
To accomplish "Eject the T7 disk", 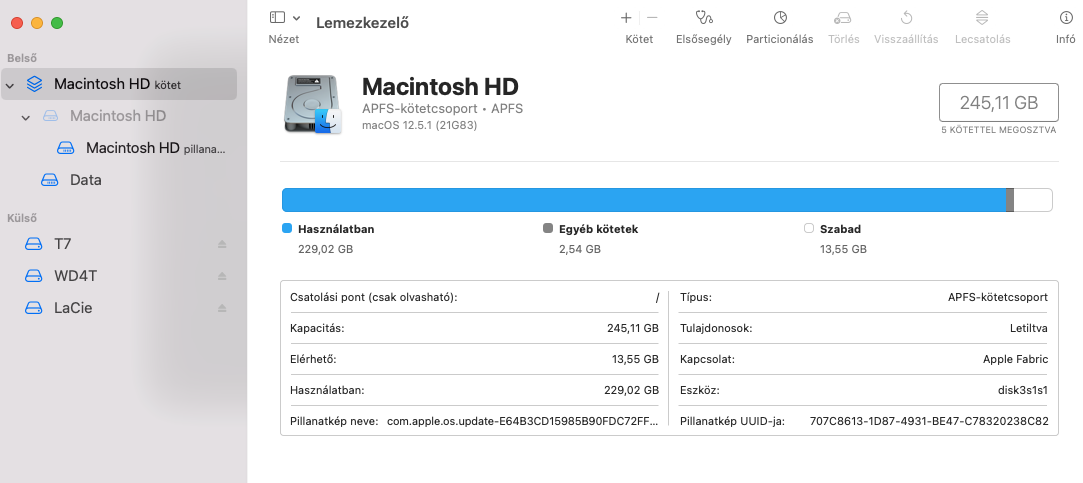I will coord(222,244).
